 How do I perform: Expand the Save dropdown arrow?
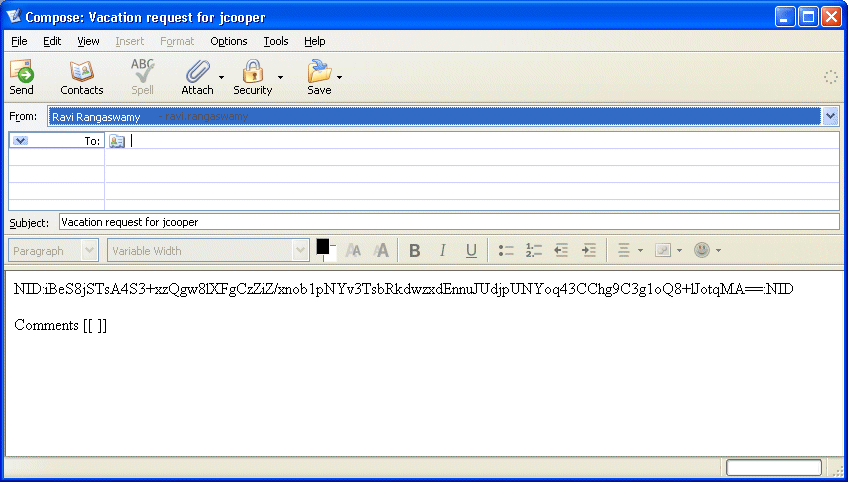(339, 77)
